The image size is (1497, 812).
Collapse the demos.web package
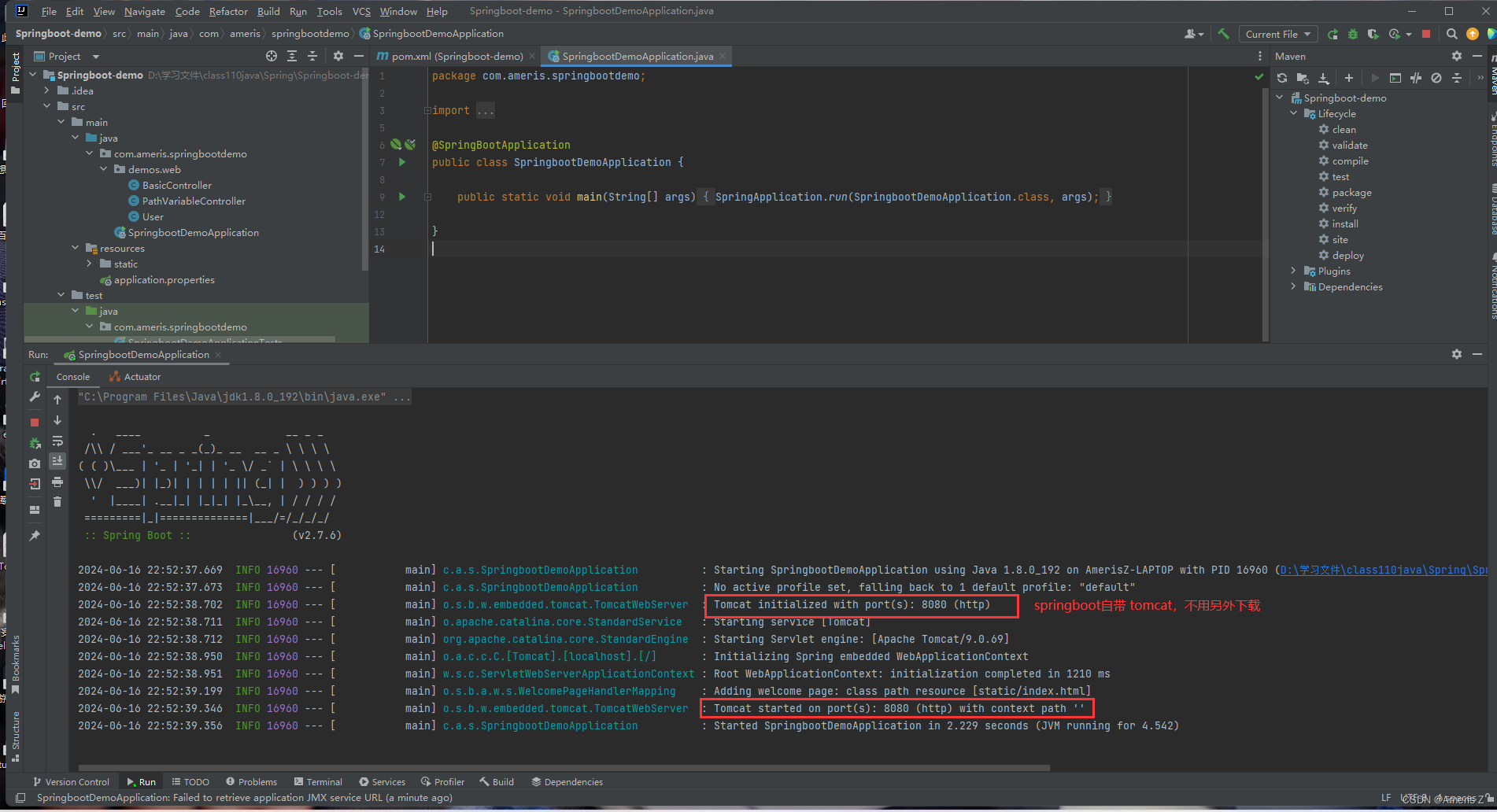[x=104, y=169]
